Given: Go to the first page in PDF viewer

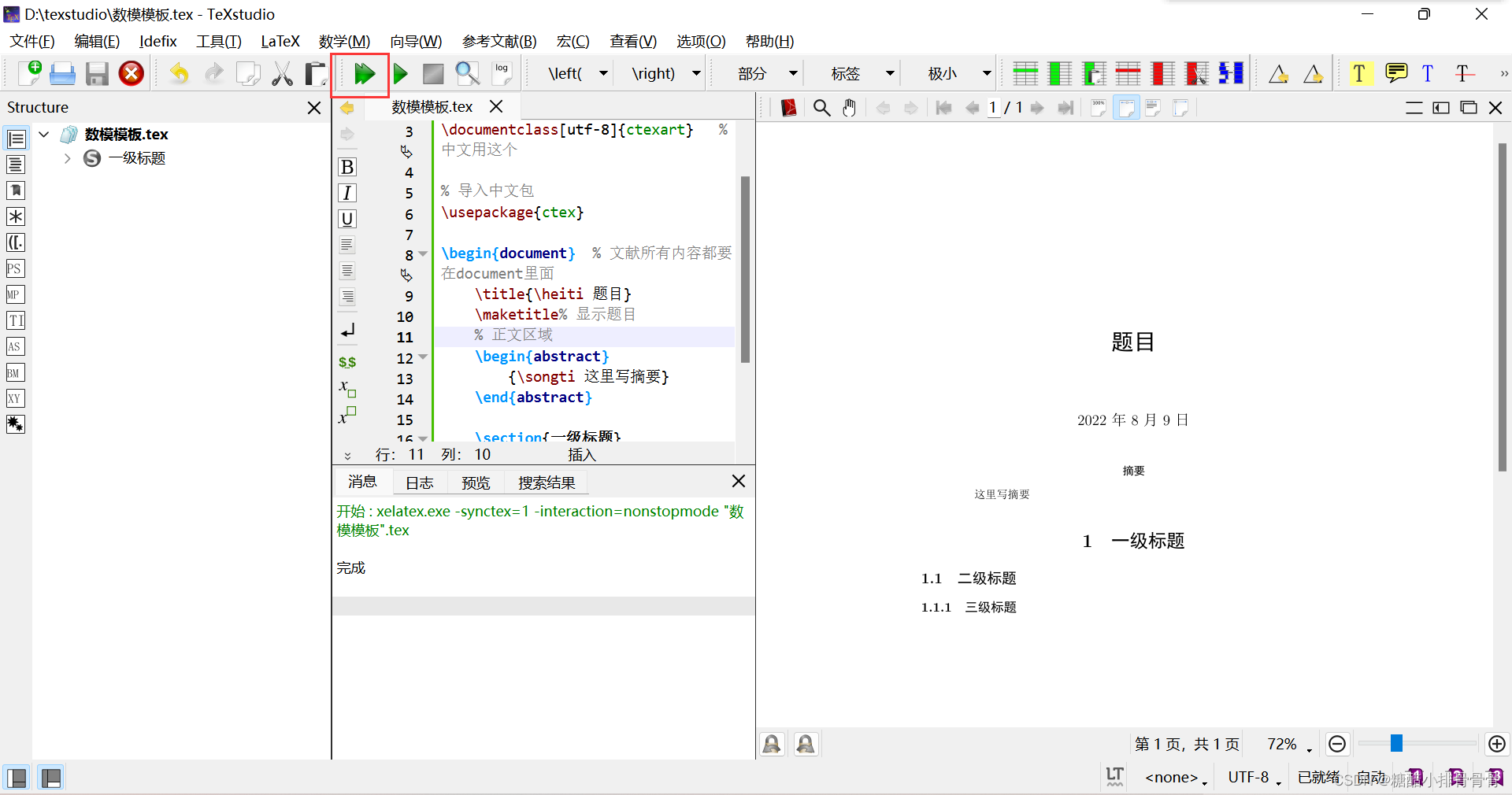Looking at the screenshot, I should tap(943, 108).
